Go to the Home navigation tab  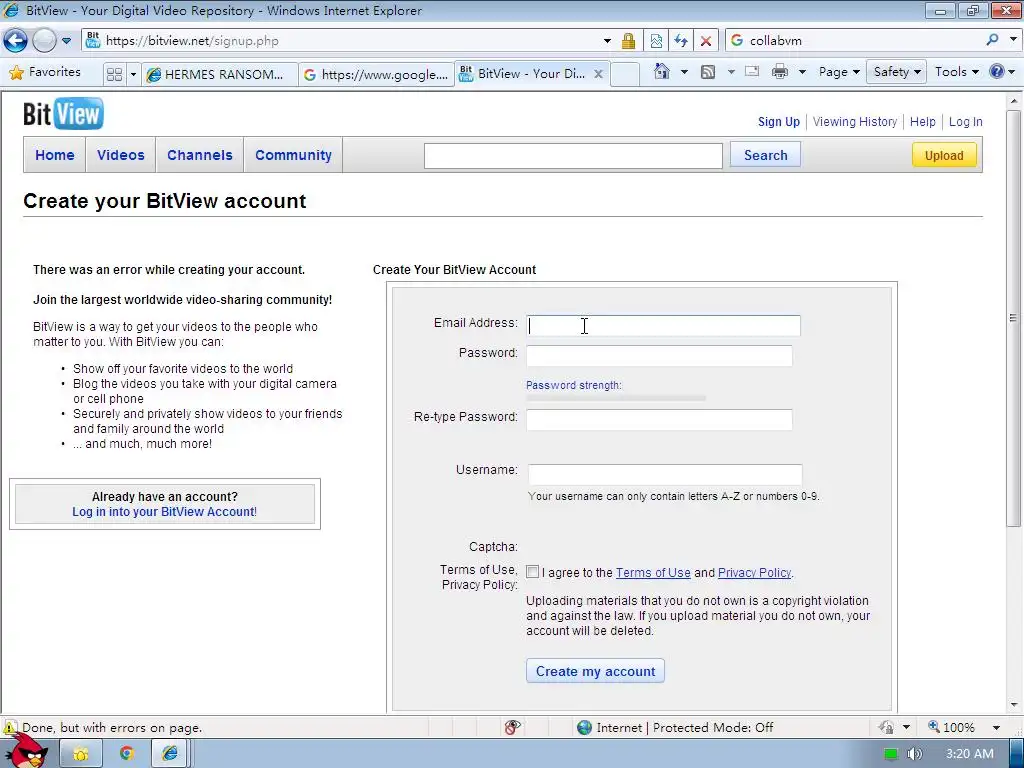pyautogui.click(x=55, y=155)
